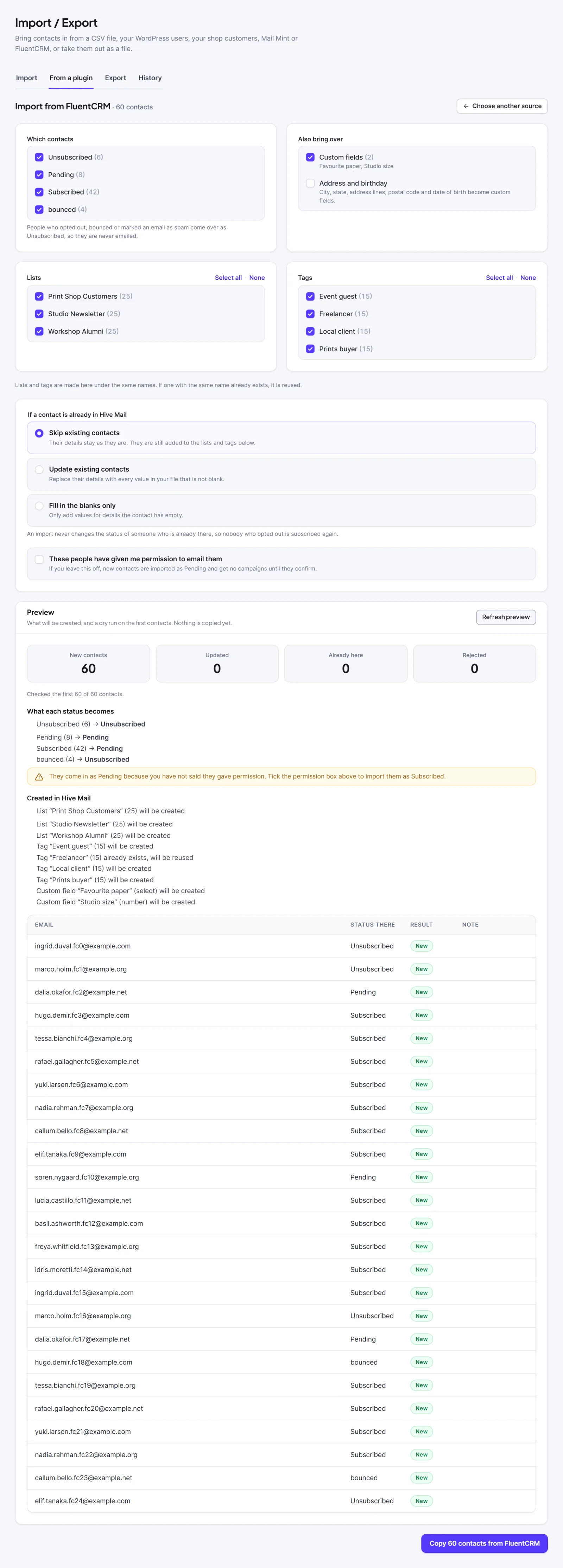Open the From a plugin tab

coord(71,78)
